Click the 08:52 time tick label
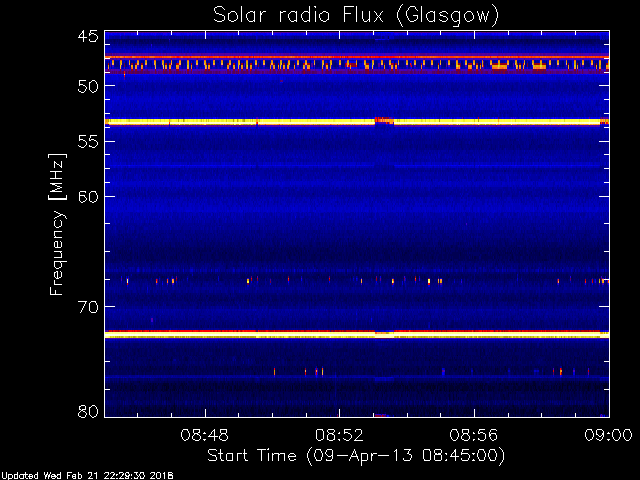The width and height of the screenshot is (640, 480). (x=339, y=435)
